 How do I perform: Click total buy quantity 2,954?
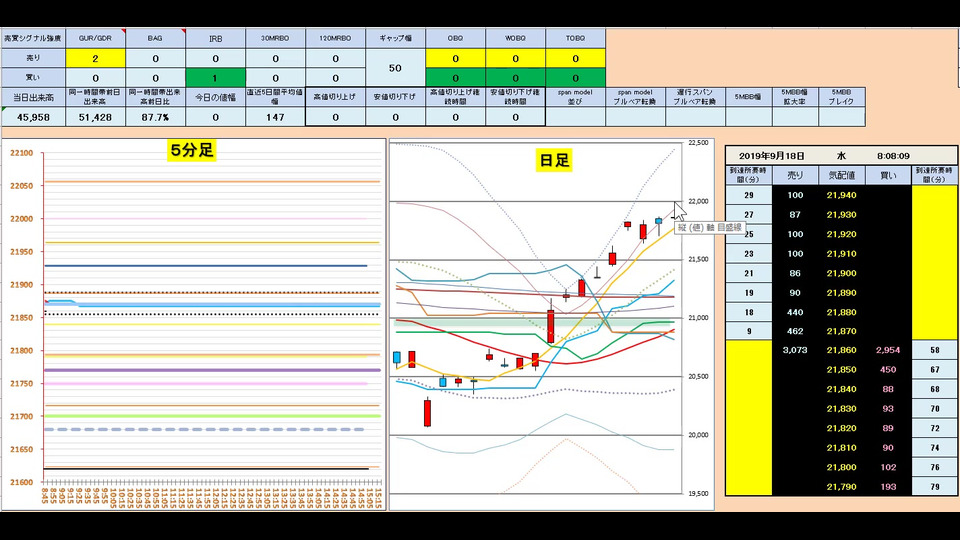[888, 350]
